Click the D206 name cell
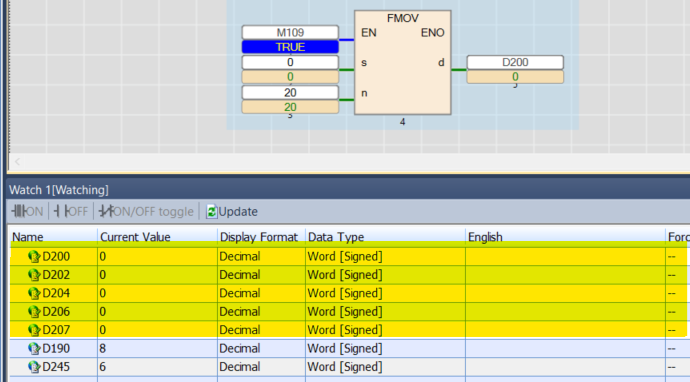This screenshot has width=690, height=382. [x=53, y=312]
